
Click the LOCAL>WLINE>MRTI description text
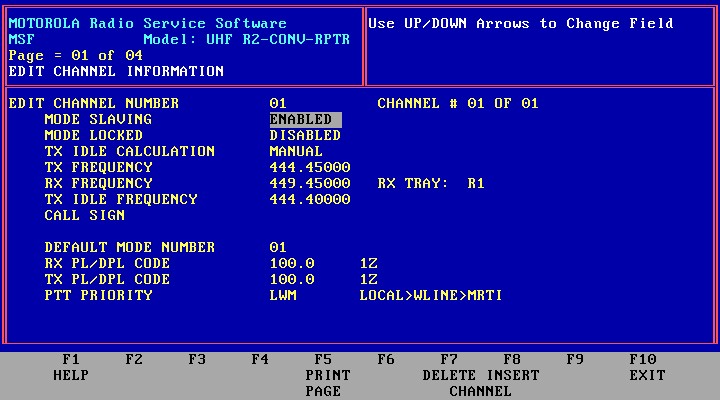[x=431, y=295]
